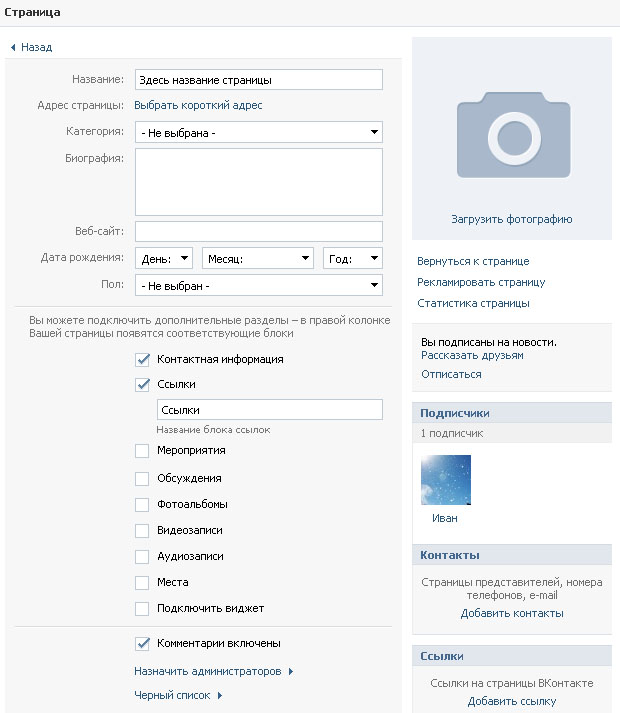Screen dimensions: 620x713
Task: Open the Пол gender dropdown
Action: coord(259,286)
